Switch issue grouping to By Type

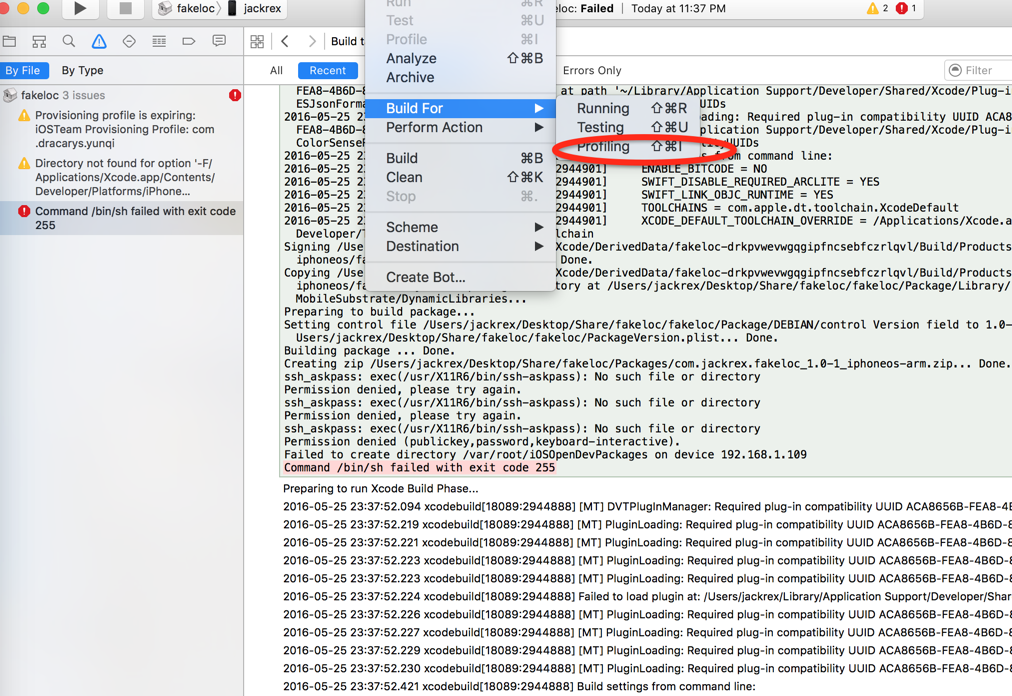(x=82, y=71)
